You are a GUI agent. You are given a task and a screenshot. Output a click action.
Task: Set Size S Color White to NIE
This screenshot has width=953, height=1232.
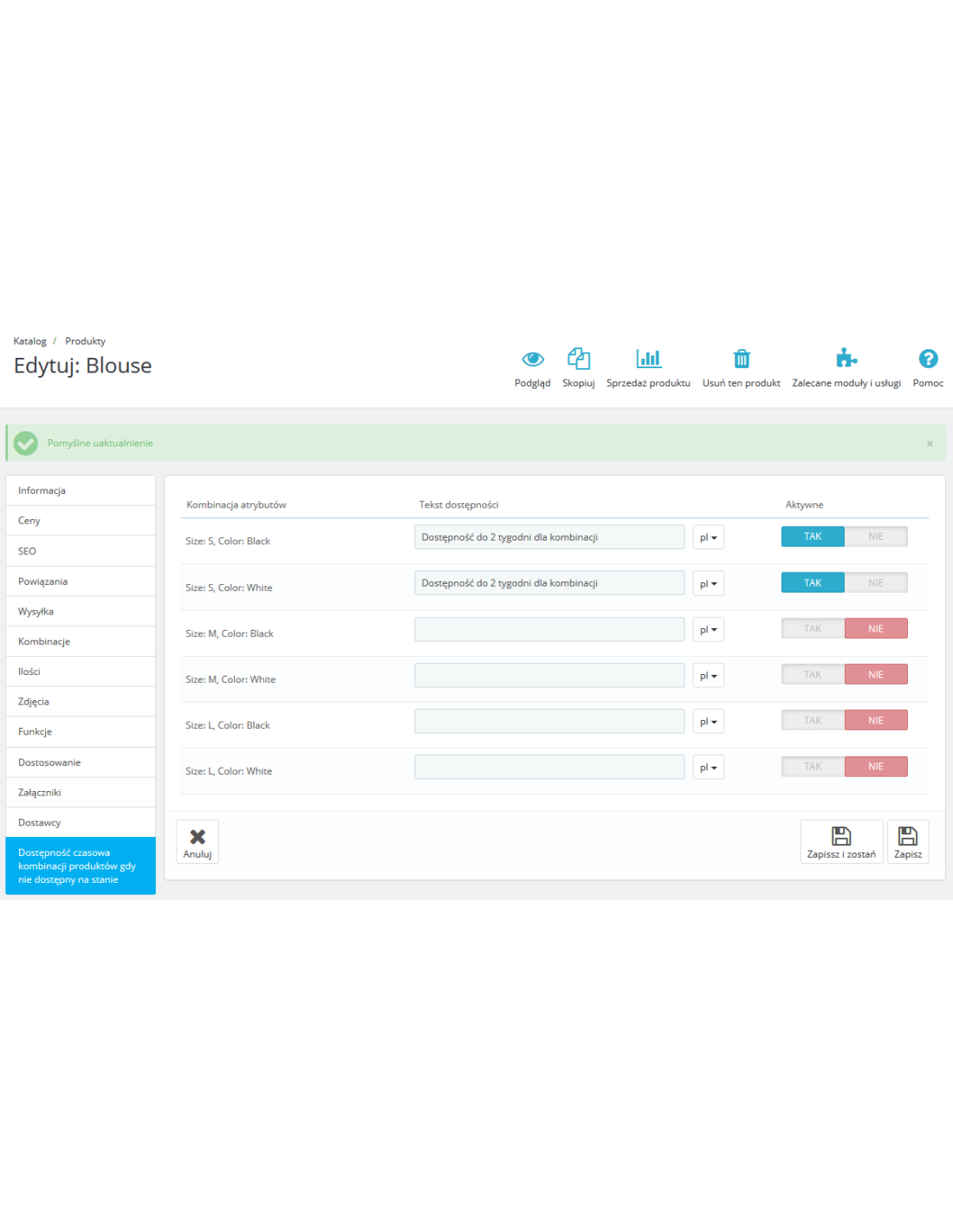pos(876,583)
